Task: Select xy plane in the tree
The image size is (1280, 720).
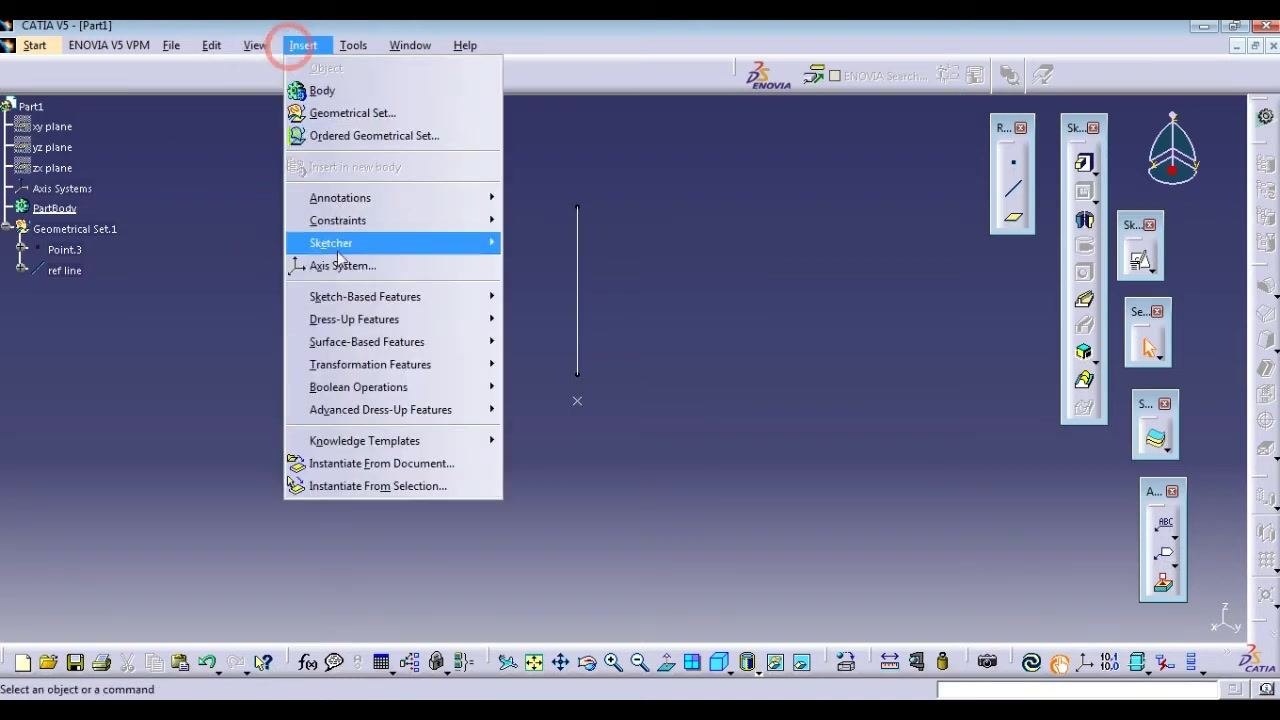Action: [x=52, y=127]
